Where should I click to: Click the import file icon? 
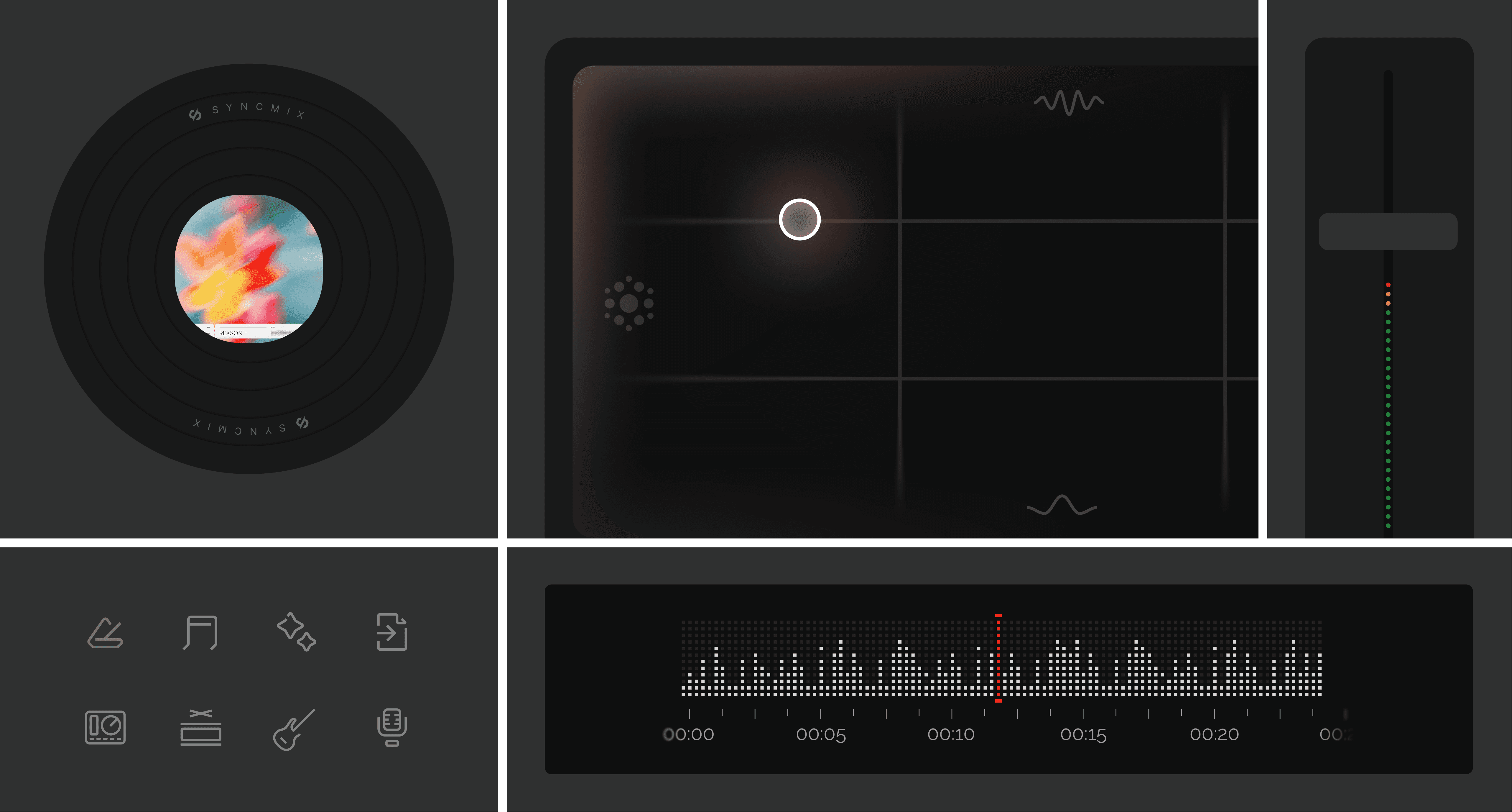(x=391, y=632)
